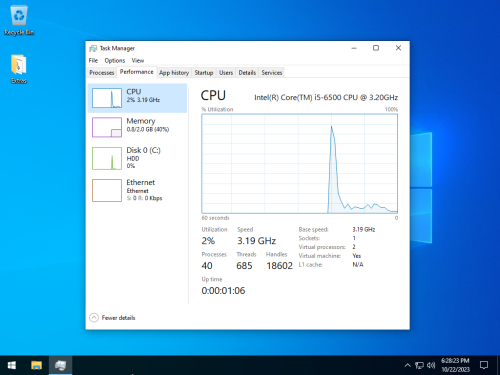View Ethernet network throughput
Image resolution: width=500 pixels, height=375 pixels.
[137, 190]
